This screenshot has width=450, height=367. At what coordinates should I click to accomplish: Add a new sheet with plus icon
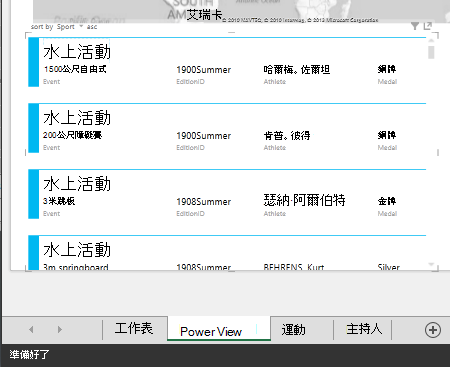(433, 330)
